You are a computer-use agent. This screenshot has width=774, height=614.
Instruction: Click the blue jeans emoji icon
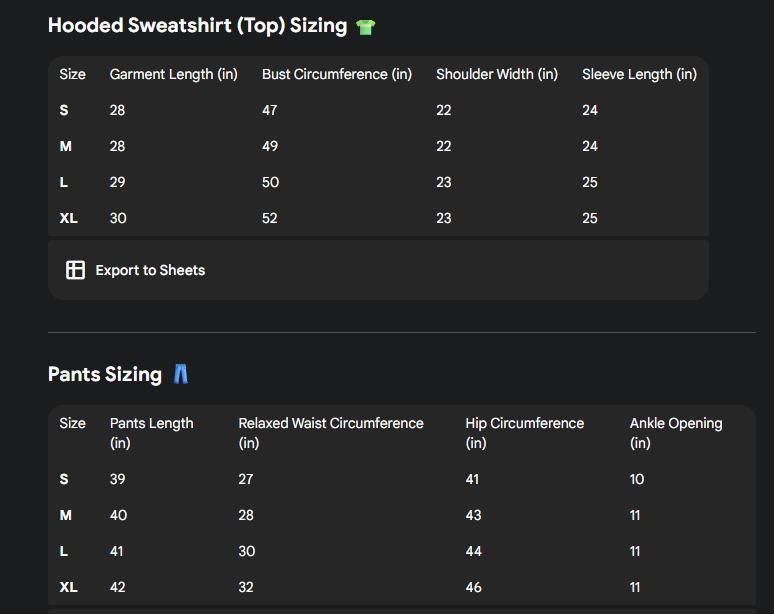pos(180,375)
